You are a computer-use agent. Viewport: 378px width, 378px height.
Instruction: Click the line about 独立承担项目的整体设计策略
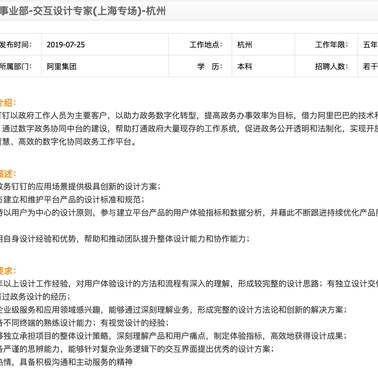[173, 336]
